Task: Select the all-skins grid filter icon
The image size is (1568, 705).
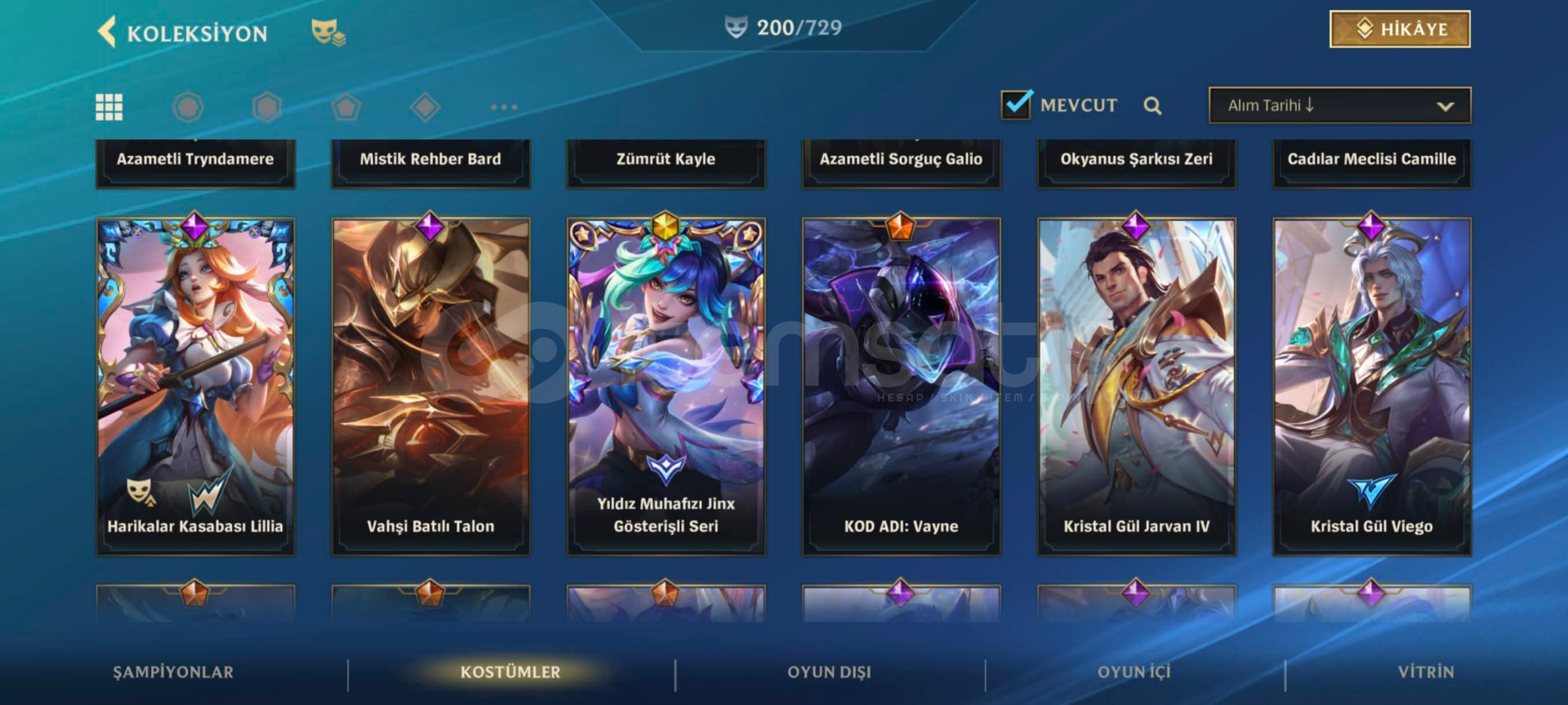Action: pyautogui.click(x=109, y=107)
